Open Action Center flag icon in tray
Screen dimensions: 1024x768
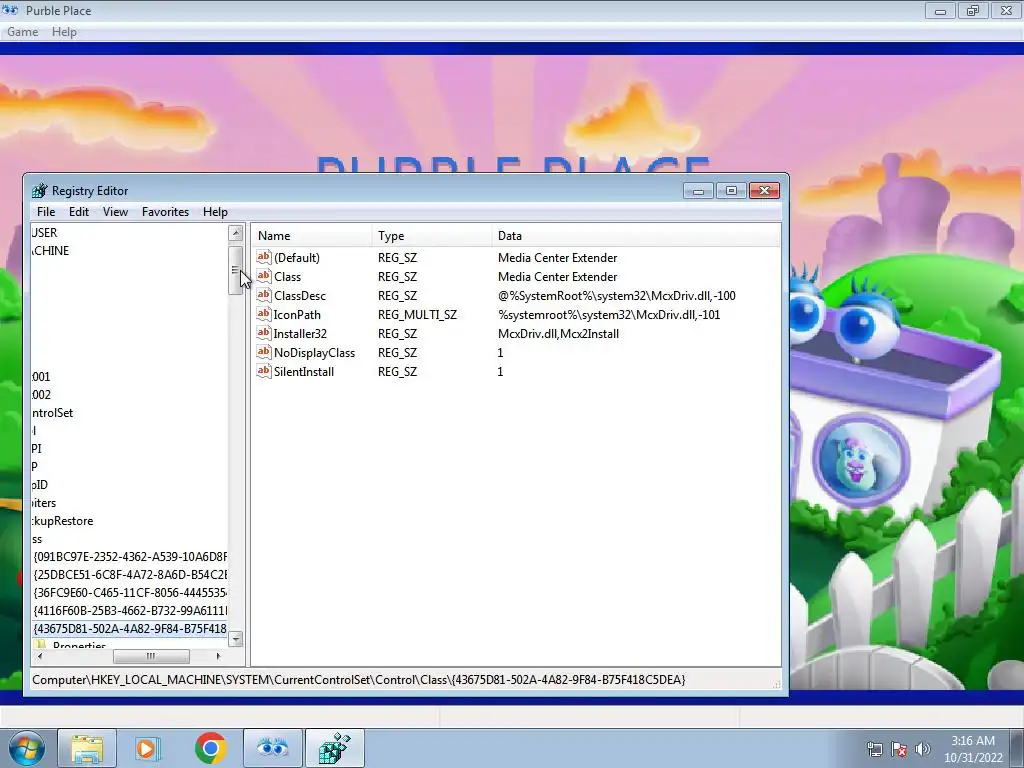click(x=899, y=749)
